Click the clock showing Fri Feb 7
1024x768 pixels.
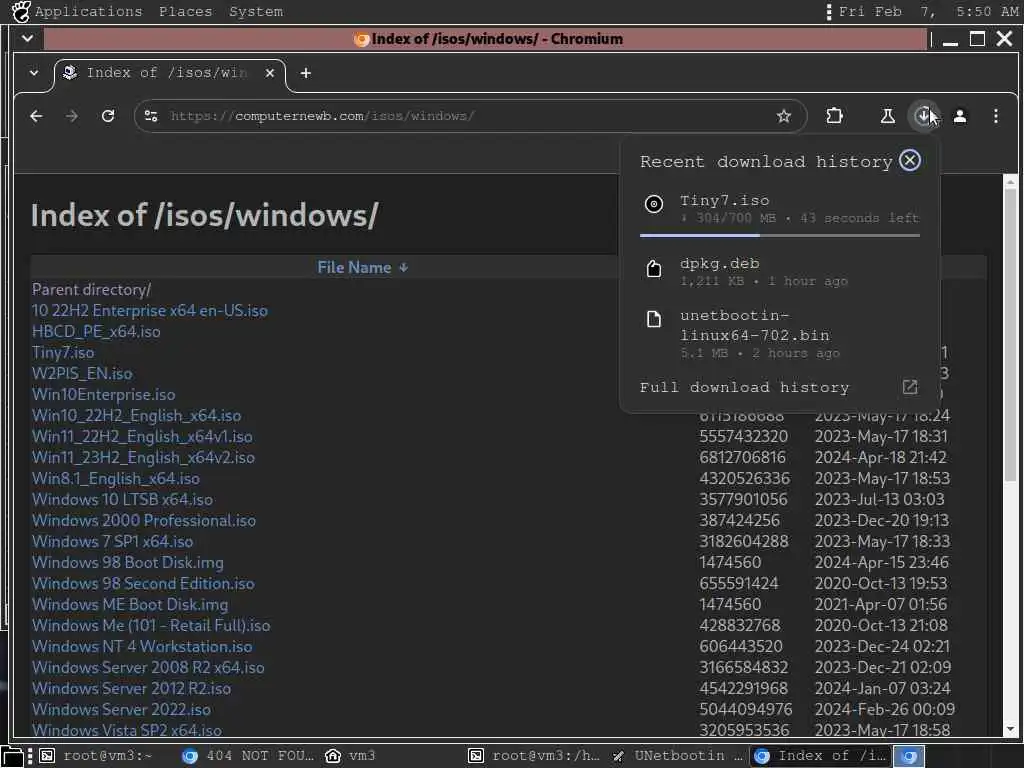tap(927, 11)
